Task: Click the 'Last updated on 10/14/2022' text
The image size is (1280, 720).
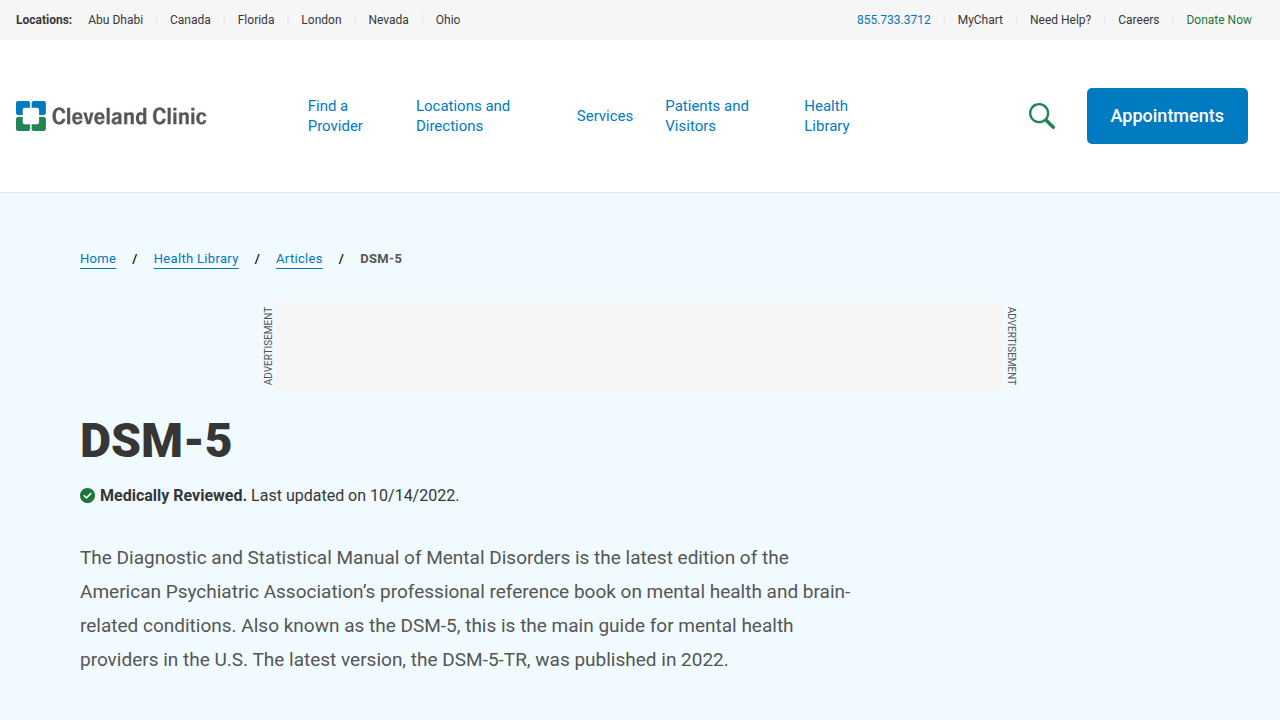Action: coord(355,495)
